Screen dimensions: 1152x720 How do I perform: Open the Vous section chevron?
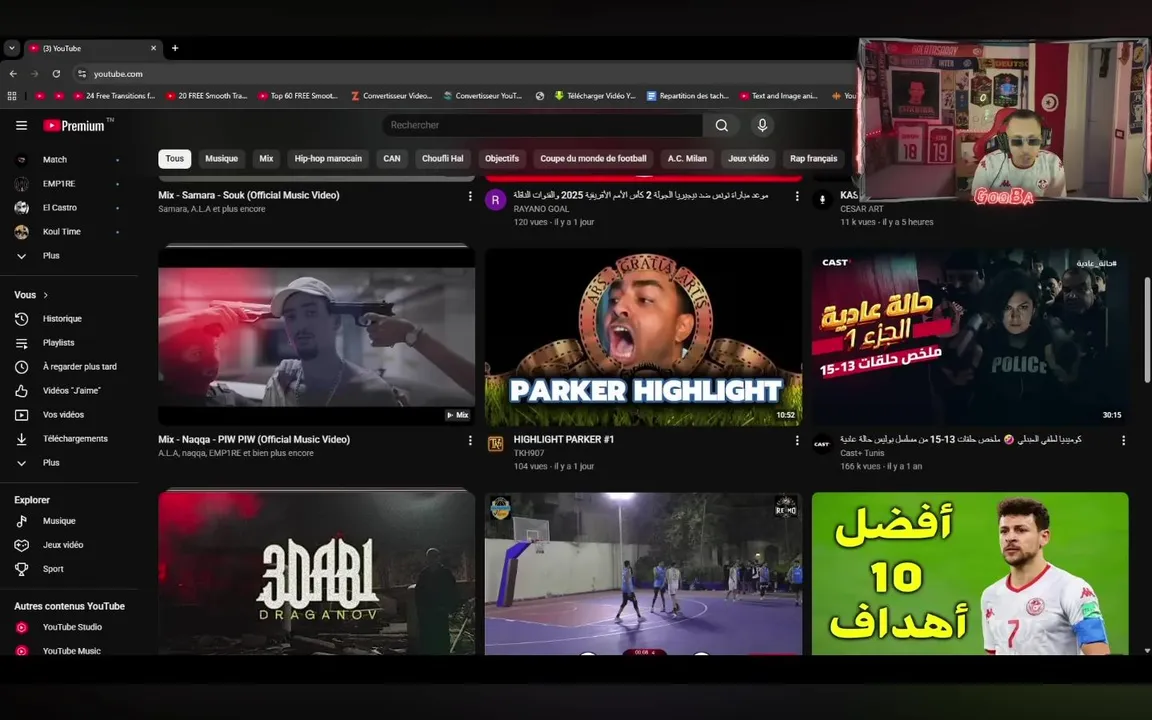coord(46,295)
